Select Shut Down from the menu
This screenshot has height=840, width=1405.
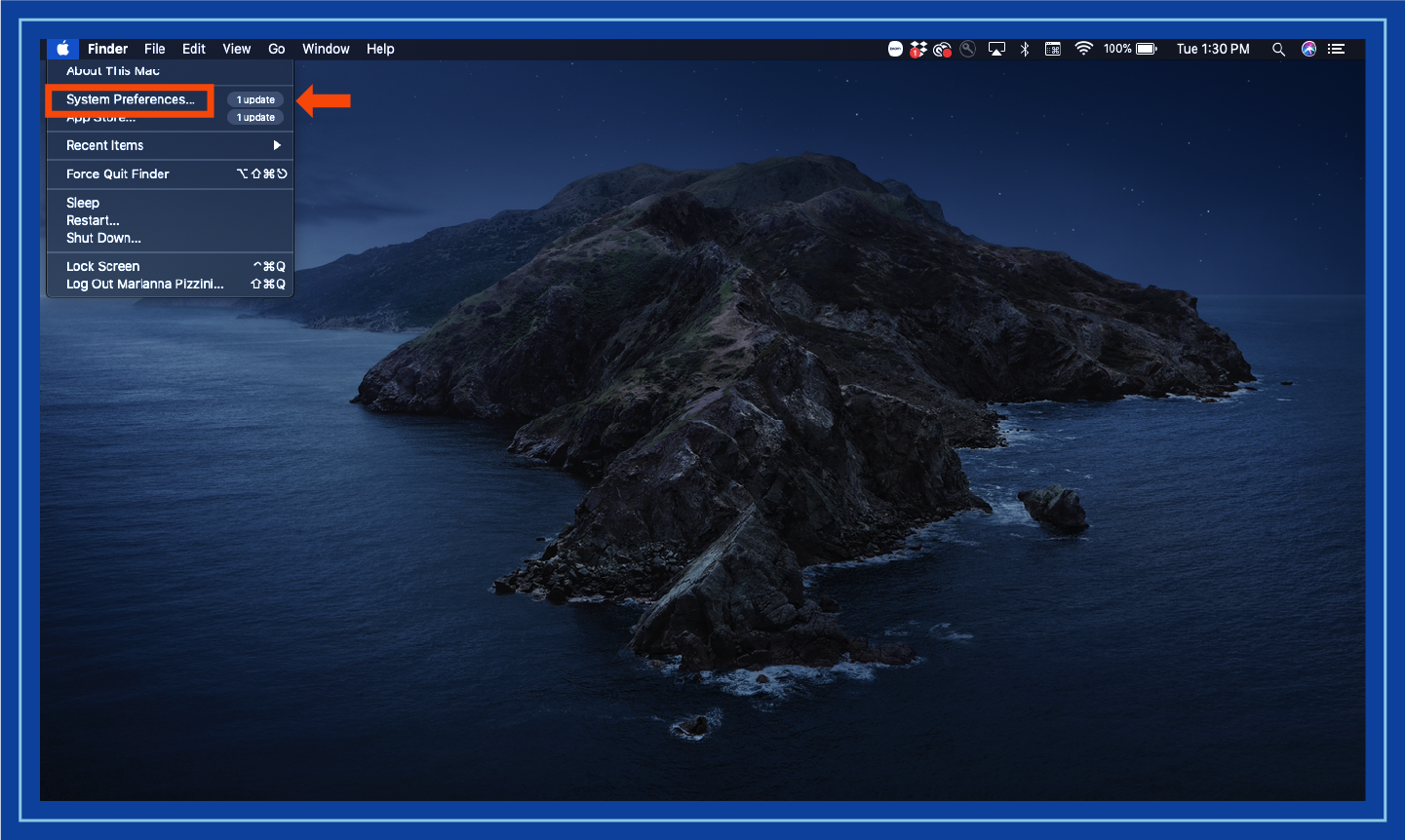[x=103, y=238]
